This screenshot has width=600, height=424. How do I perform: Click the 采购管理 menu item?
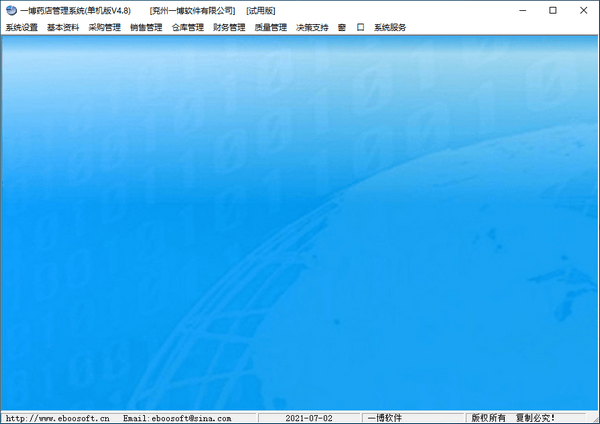(x=104, y=28)
